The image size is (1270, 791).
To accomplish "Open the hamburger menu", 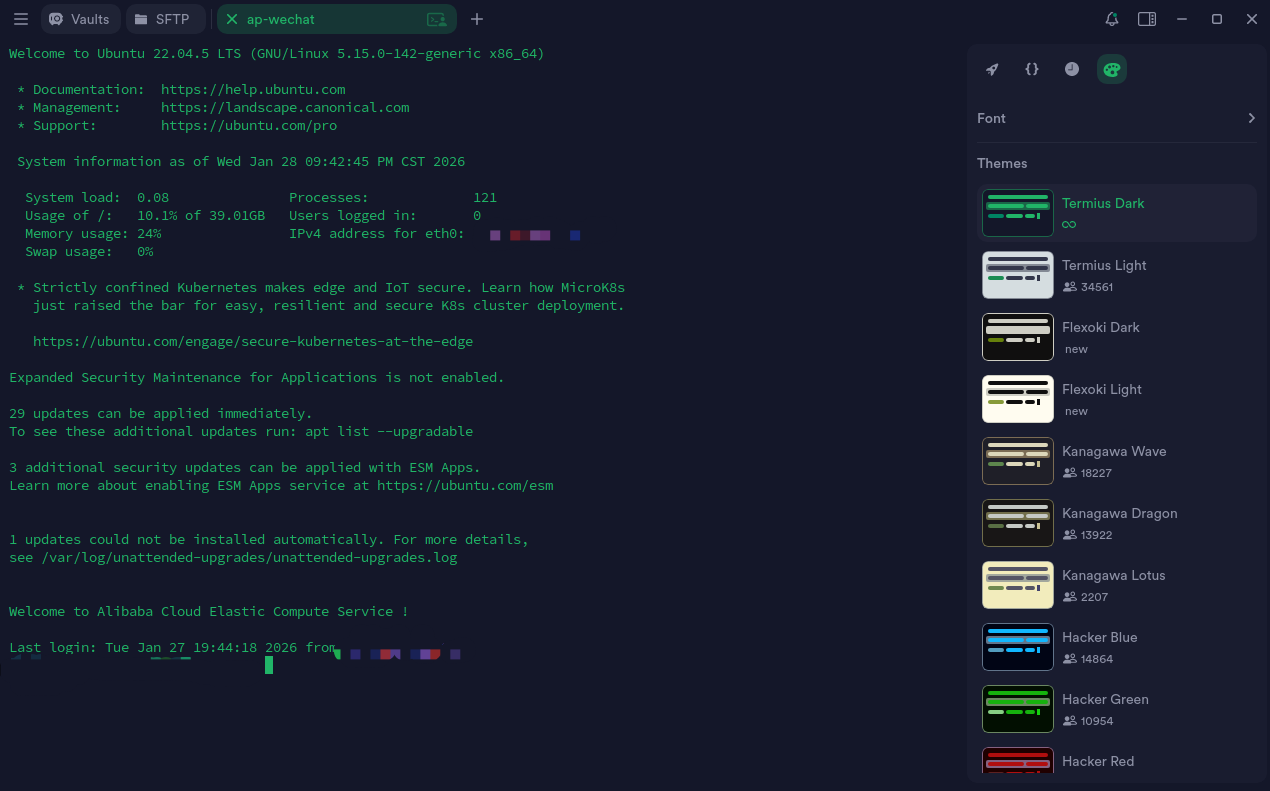I will coord(20,19).
